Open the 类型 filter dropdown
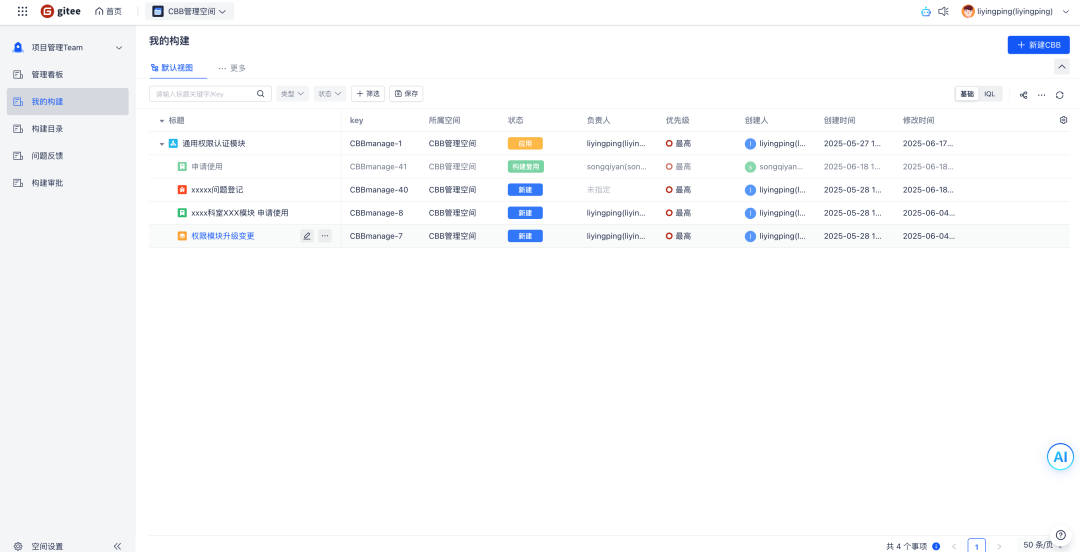The image size is (1080, 552). [x=292, y=94]
